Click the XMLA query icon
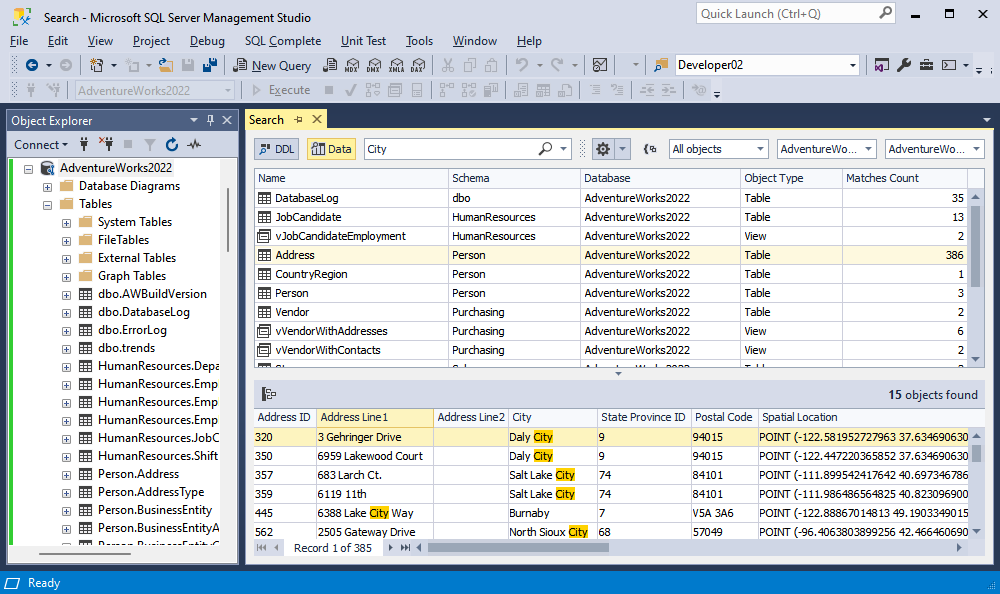This screenshot has height=594, width=1000. (x=397, y=65)
